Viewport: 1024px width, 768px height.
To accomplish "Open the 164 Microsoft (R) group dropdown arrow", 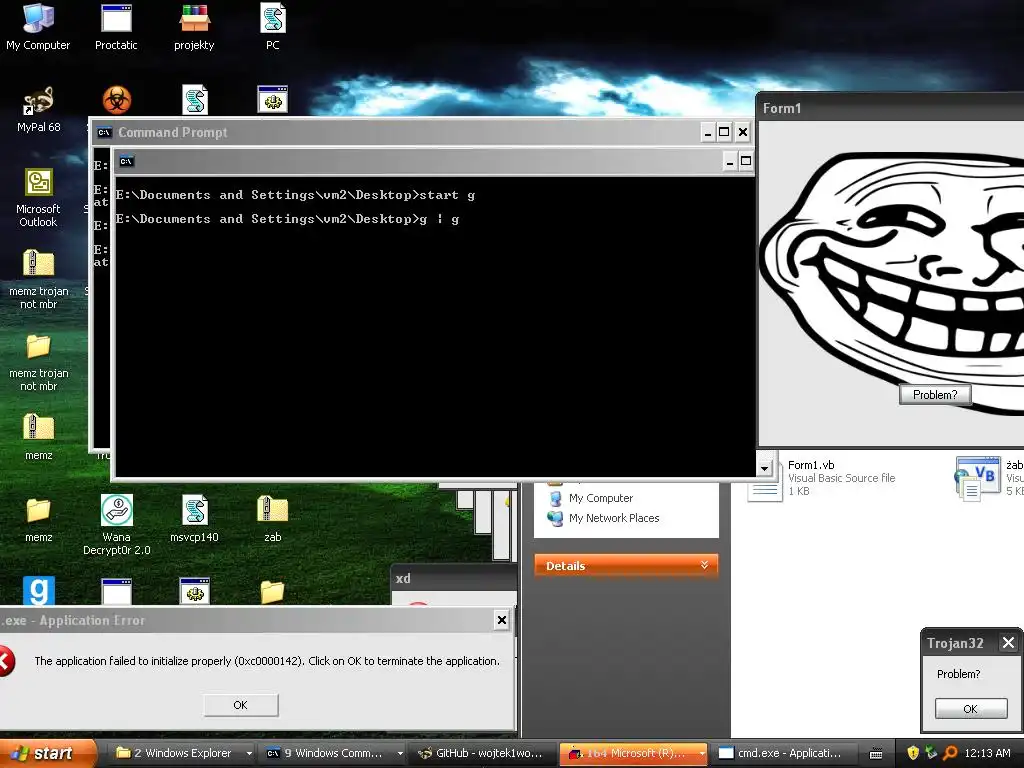I will (702, 754).
